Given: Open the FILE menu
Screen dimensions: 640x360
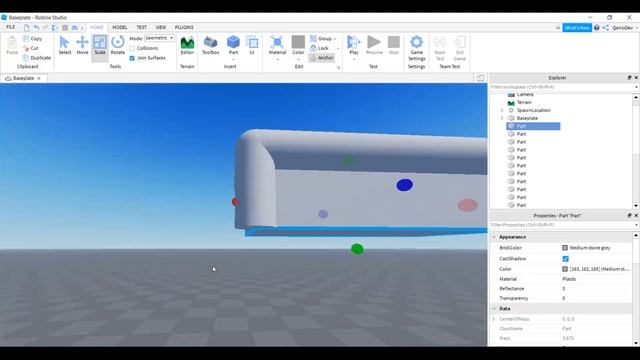Looking at the screenshot, I should pos(11,27).
